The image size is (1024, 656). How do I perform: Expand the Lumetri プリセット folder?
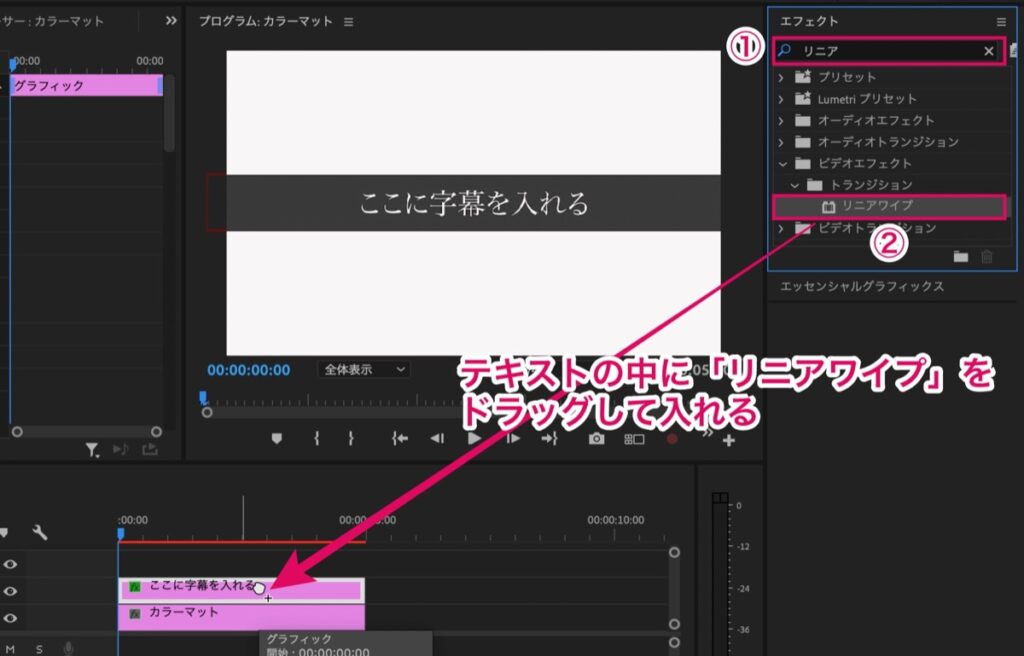pos(782,99)
